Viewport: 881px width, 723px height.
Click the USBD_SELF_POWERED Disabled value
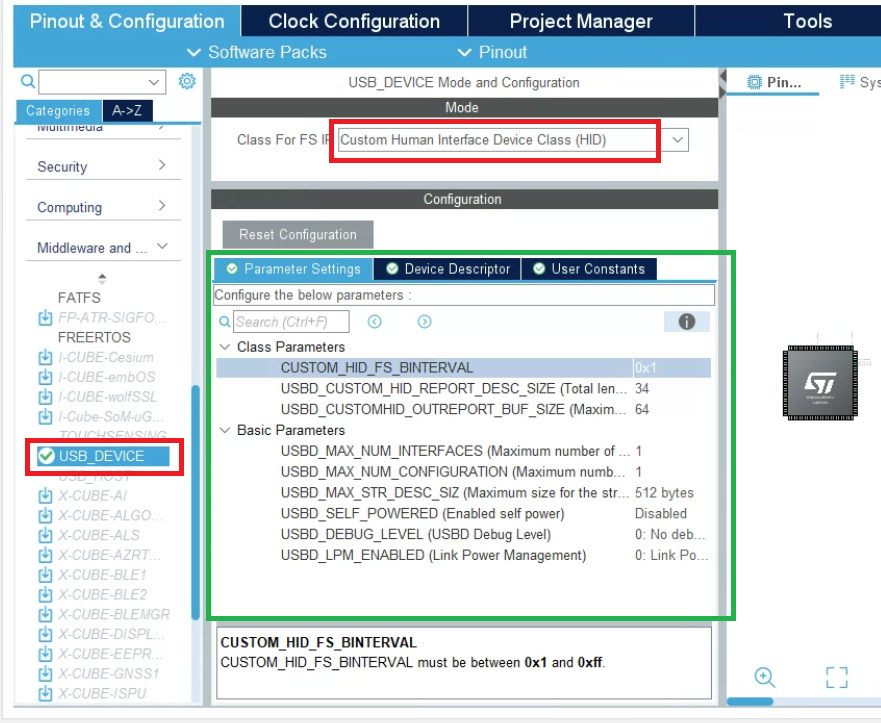point(661,513)
